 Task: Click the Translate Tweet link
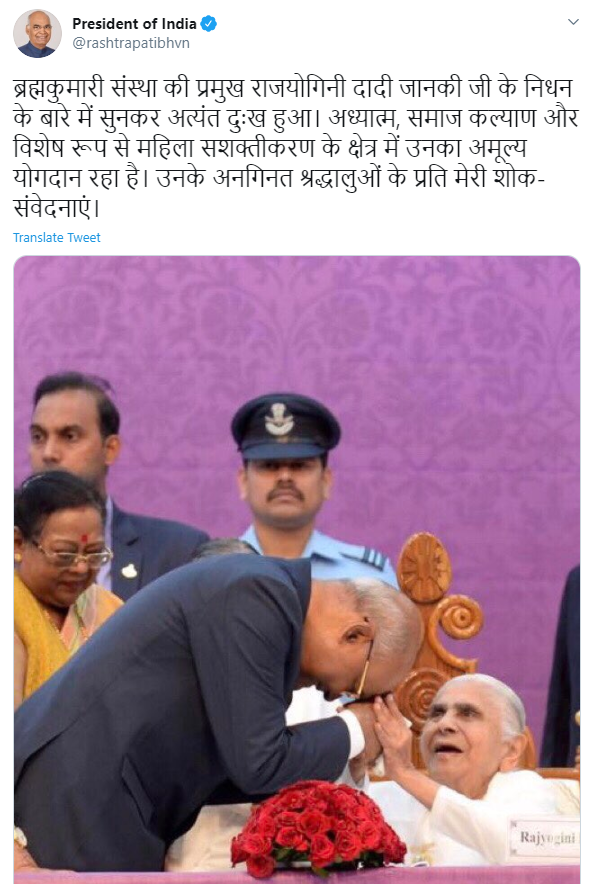57,238
